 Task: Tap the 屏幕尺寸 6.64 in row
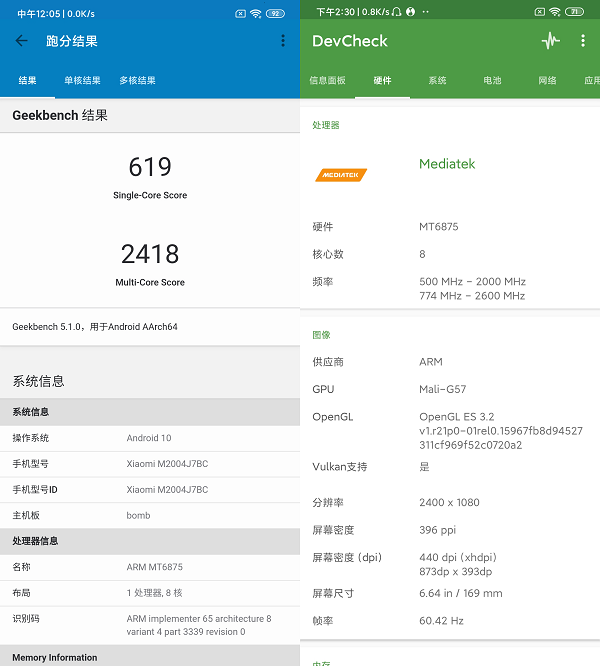coord(450,593)
